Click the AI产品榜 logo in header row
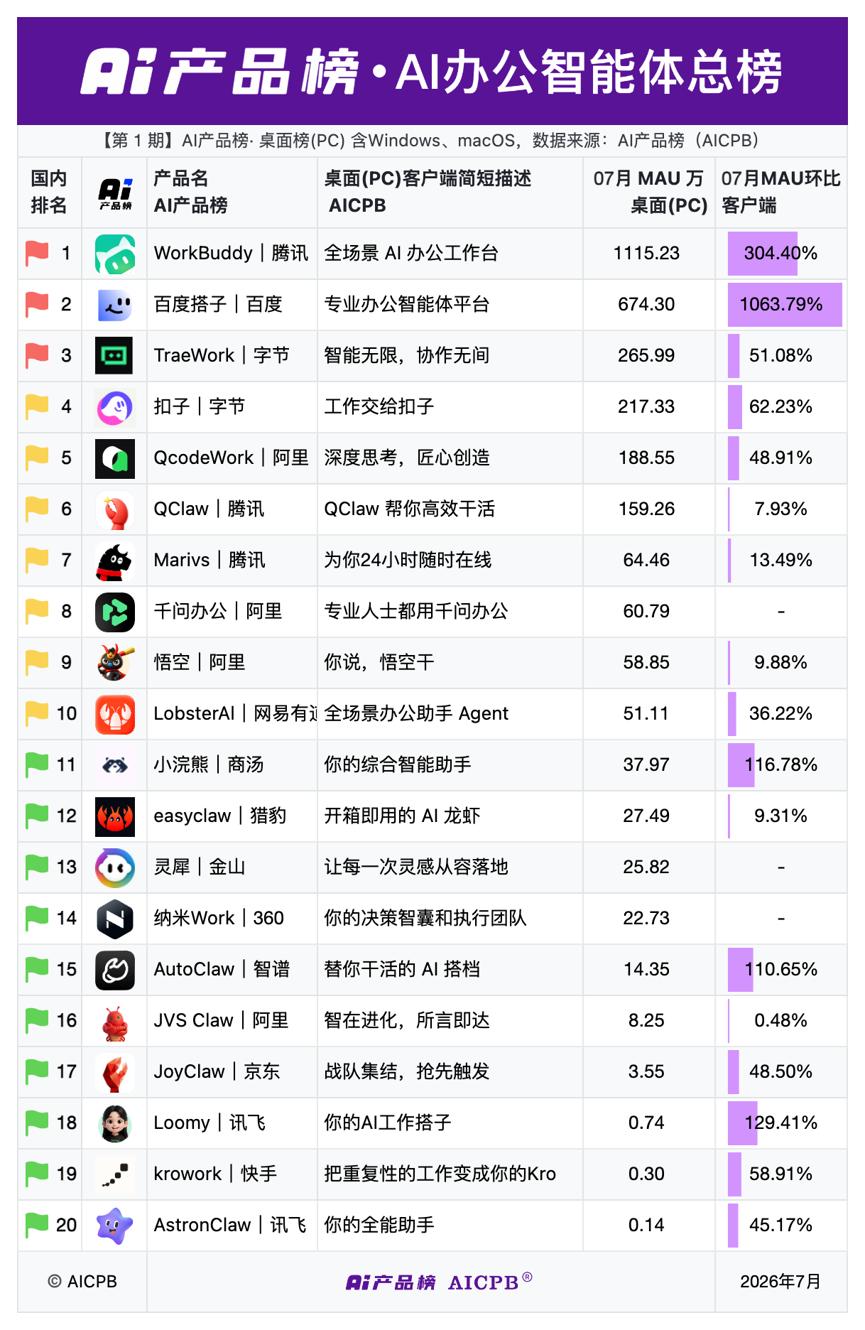 [x=115, y=192]
